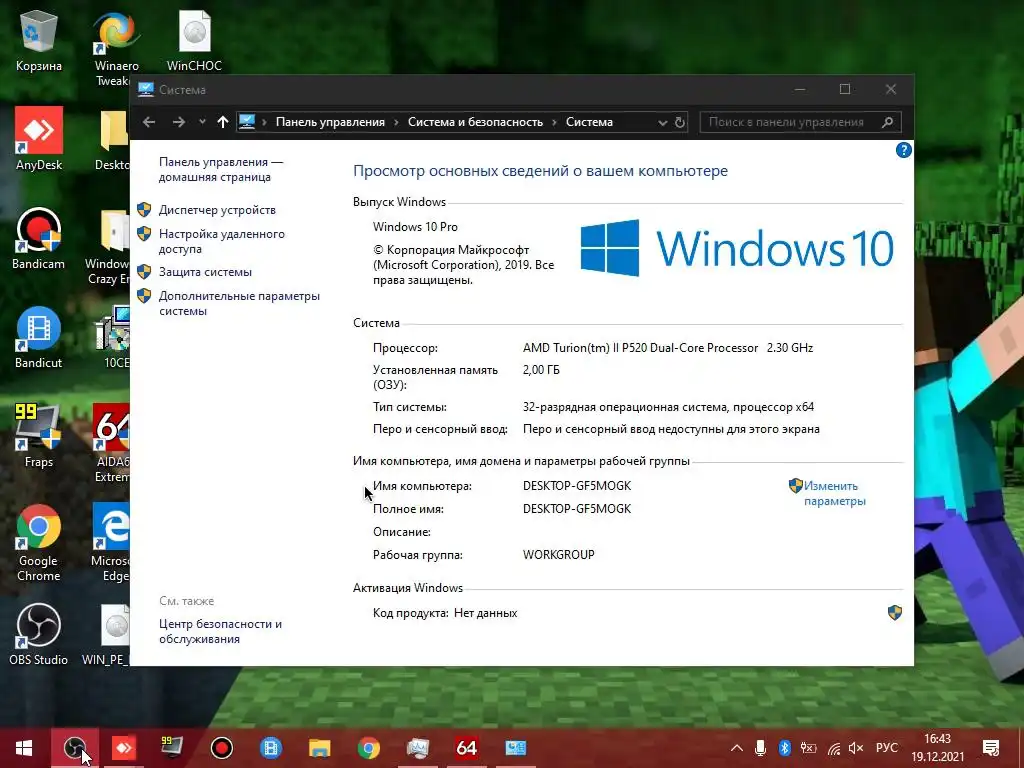Open the Recycle Bin (Корзина) desktop icon
The width and height of the screenshot is (1024, 768).
coord(39,40)
